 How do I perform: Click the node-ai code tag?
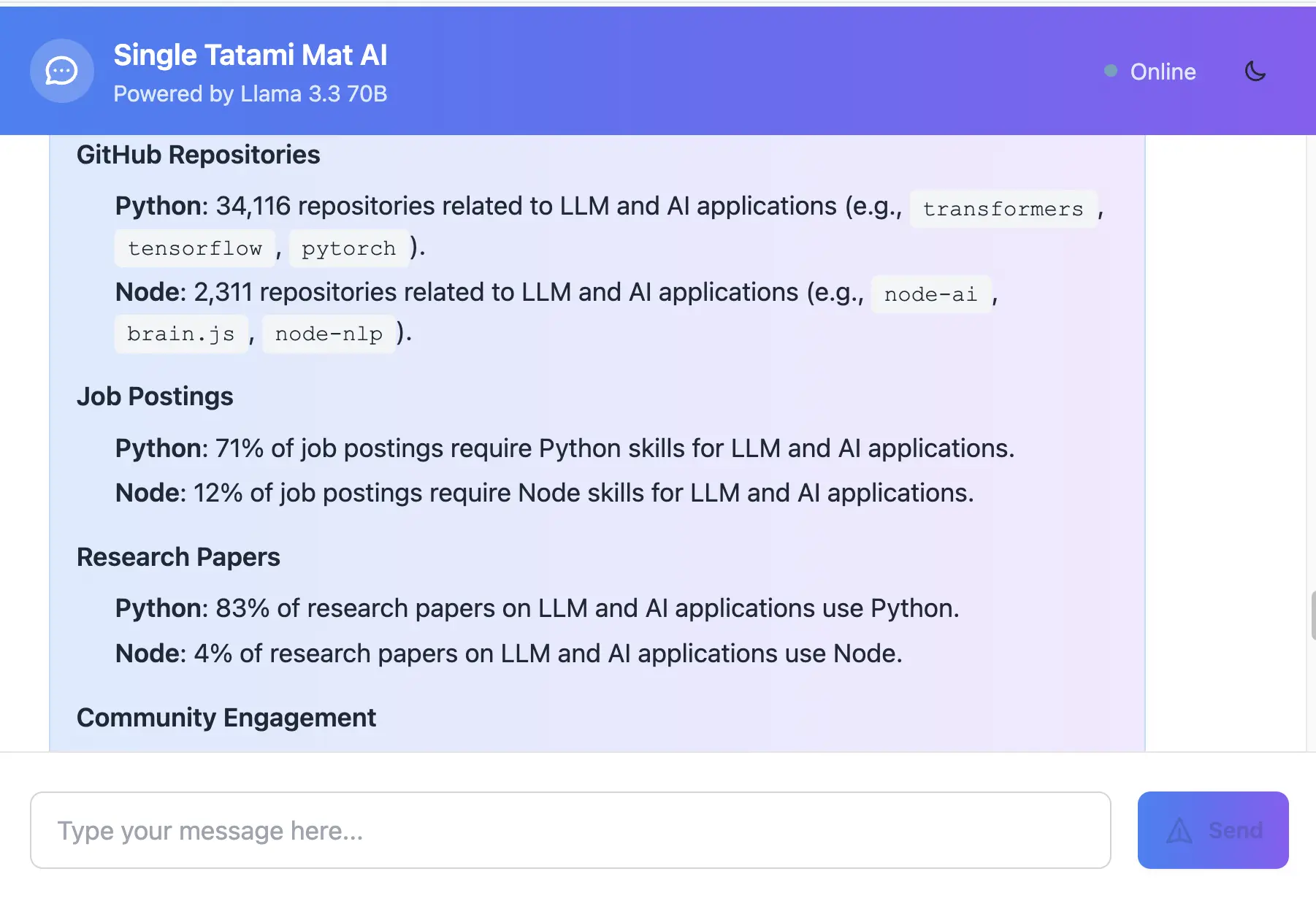click(x=931, y=294)
